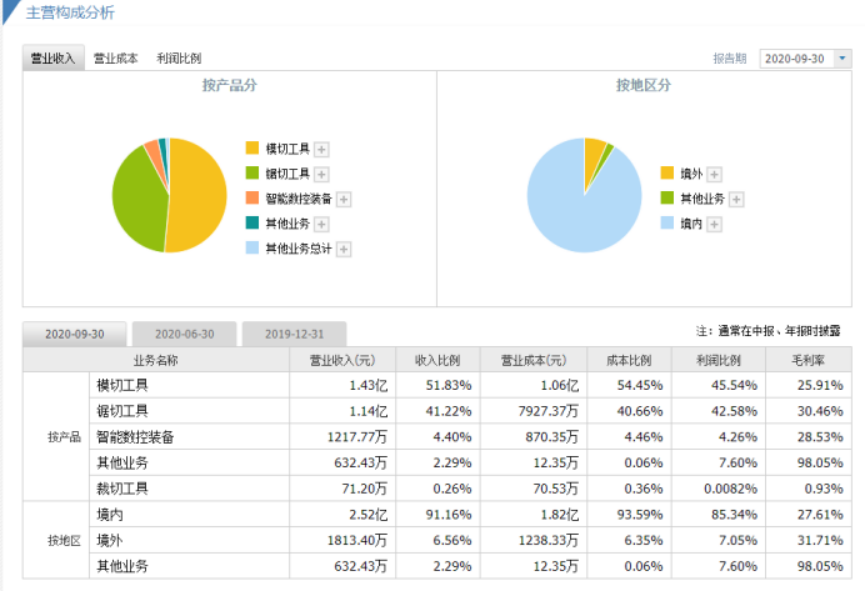The height and width of the screenshot is (592, 865).
Task: Click the teal 其他业务 legend swatch
Action: point(252,223)
